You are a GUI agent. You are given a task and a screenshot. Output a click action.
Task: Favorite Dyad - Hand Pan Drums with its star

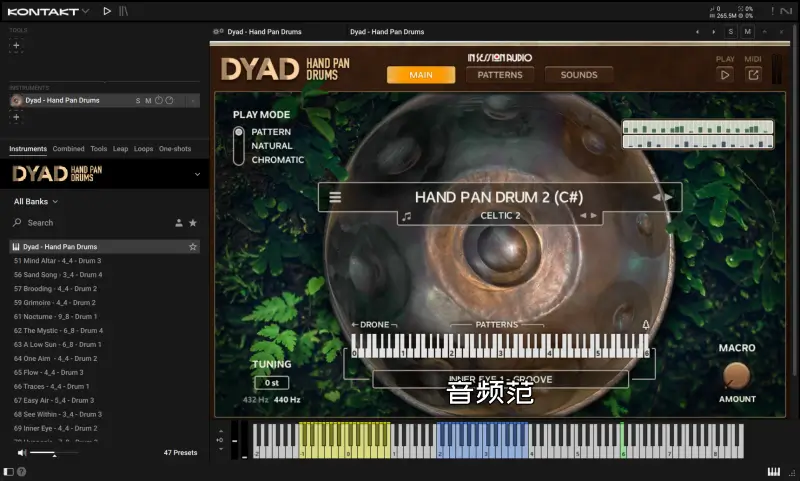point(193,247)
